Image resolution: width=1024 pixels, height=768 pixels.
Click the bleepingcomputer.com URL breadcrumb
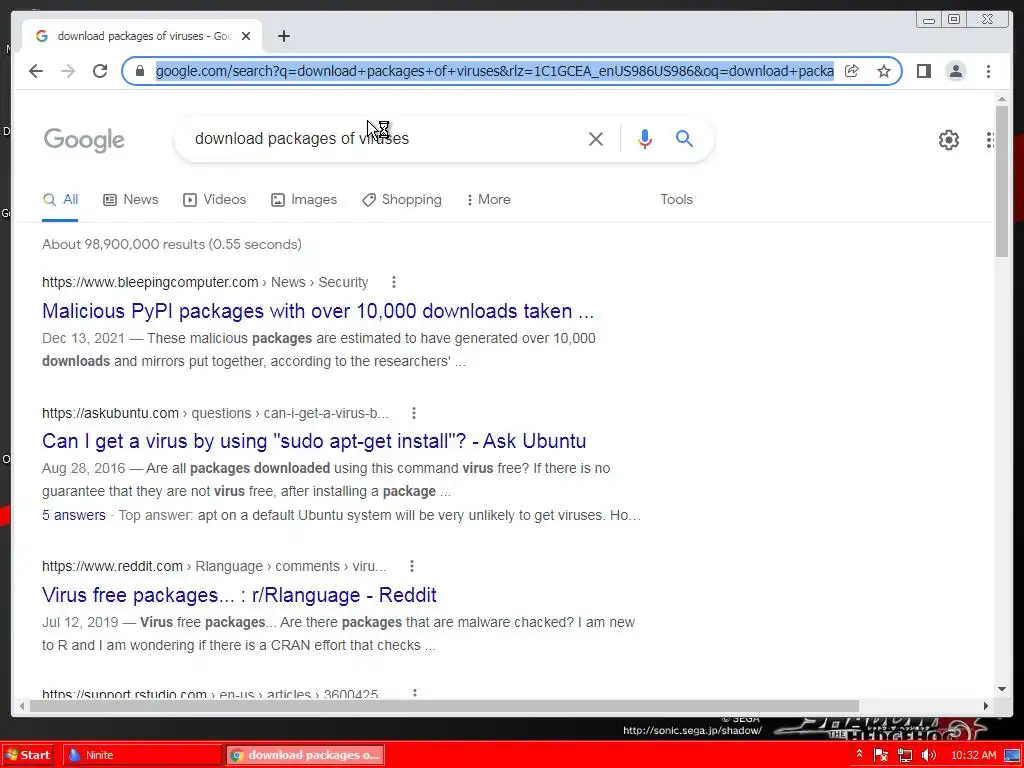(x=205, y=282)
